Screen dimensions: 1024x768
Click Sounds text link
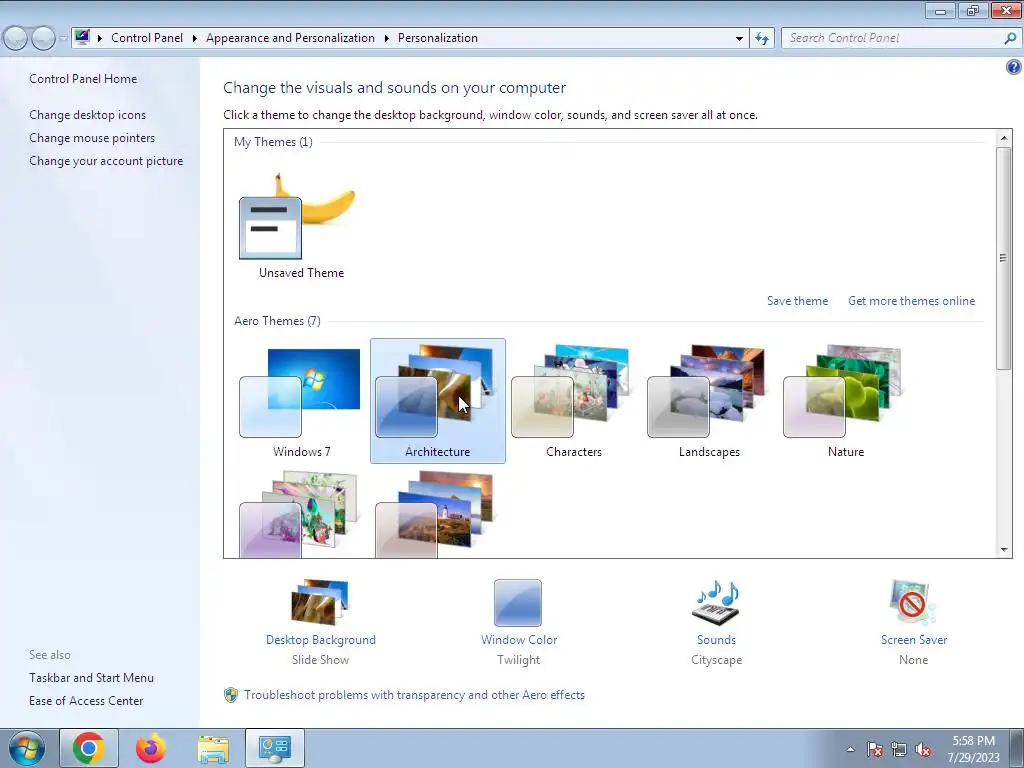click(716, 640)
